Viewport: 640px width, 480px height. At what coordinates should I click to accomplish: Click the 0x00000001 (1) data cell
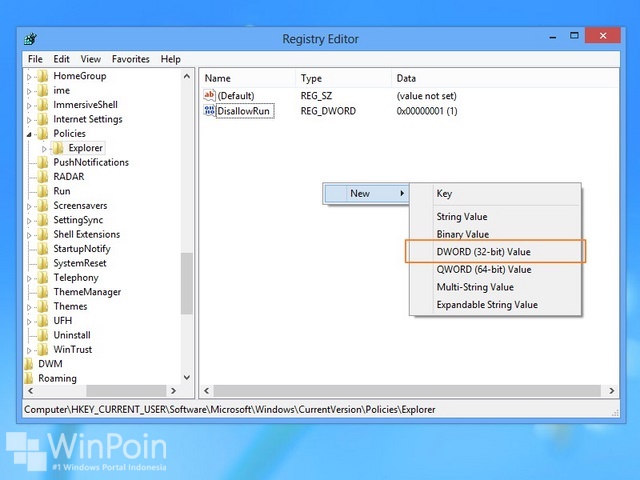click(427, 111)
